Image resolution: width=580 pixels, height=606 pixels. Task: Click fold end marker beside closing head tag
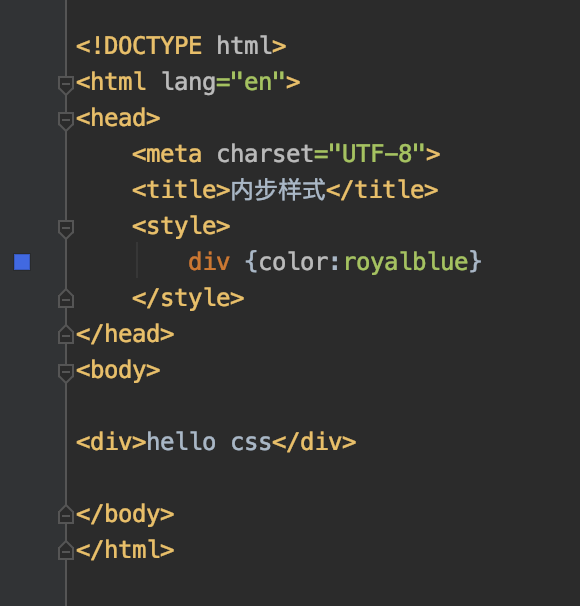tap(66, 335)
